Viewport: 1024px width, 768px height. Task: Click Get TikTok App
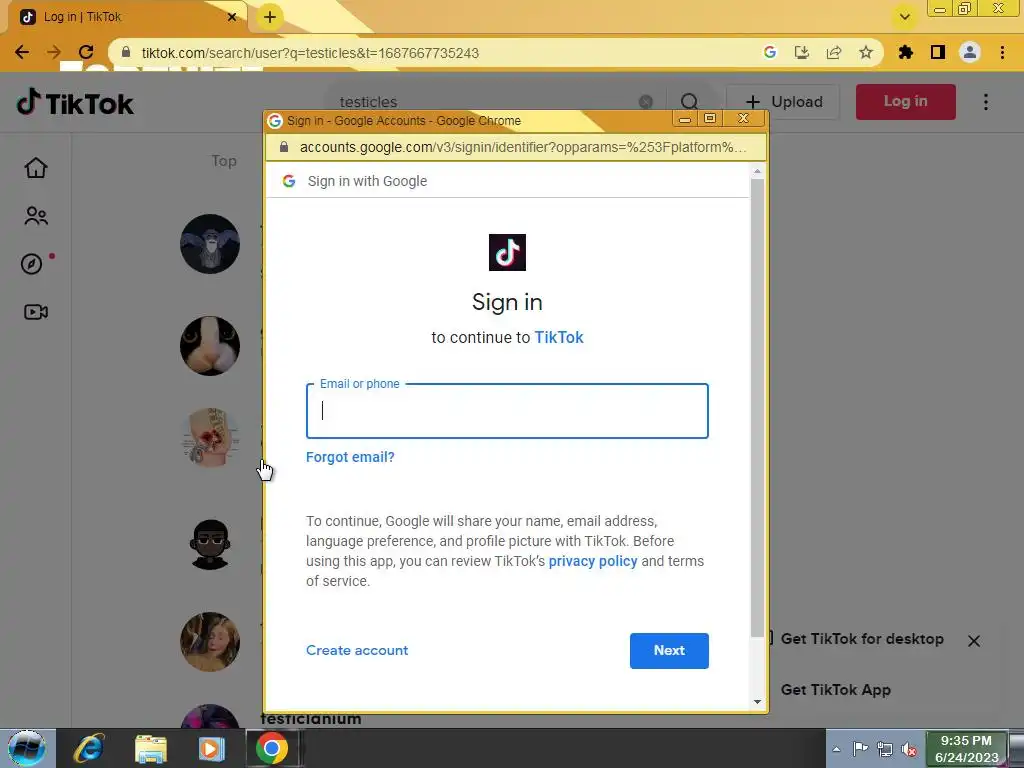click(x=835, y=690)
